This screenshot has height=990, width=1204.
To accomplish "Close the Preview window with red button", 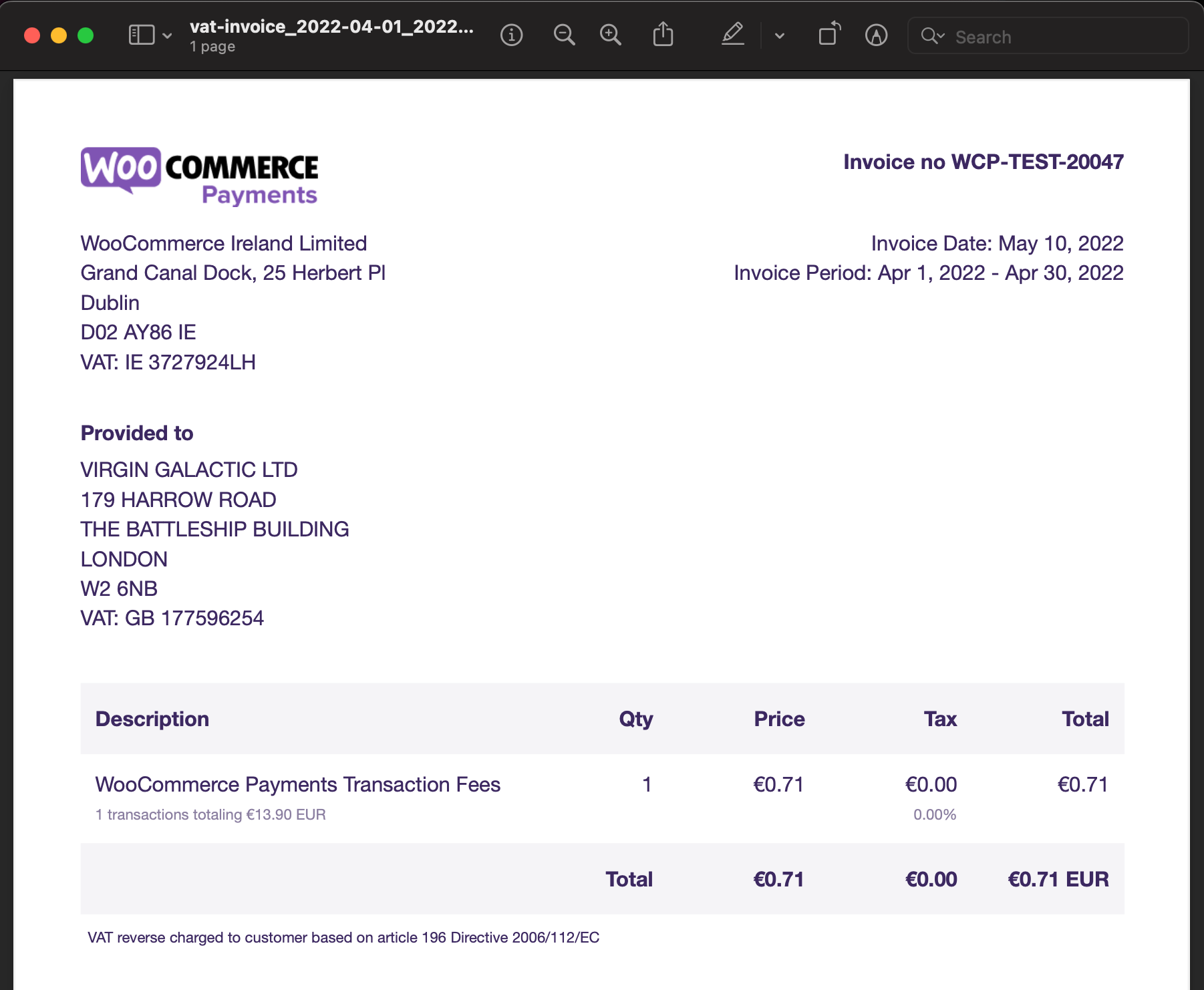I will (32, 35).
